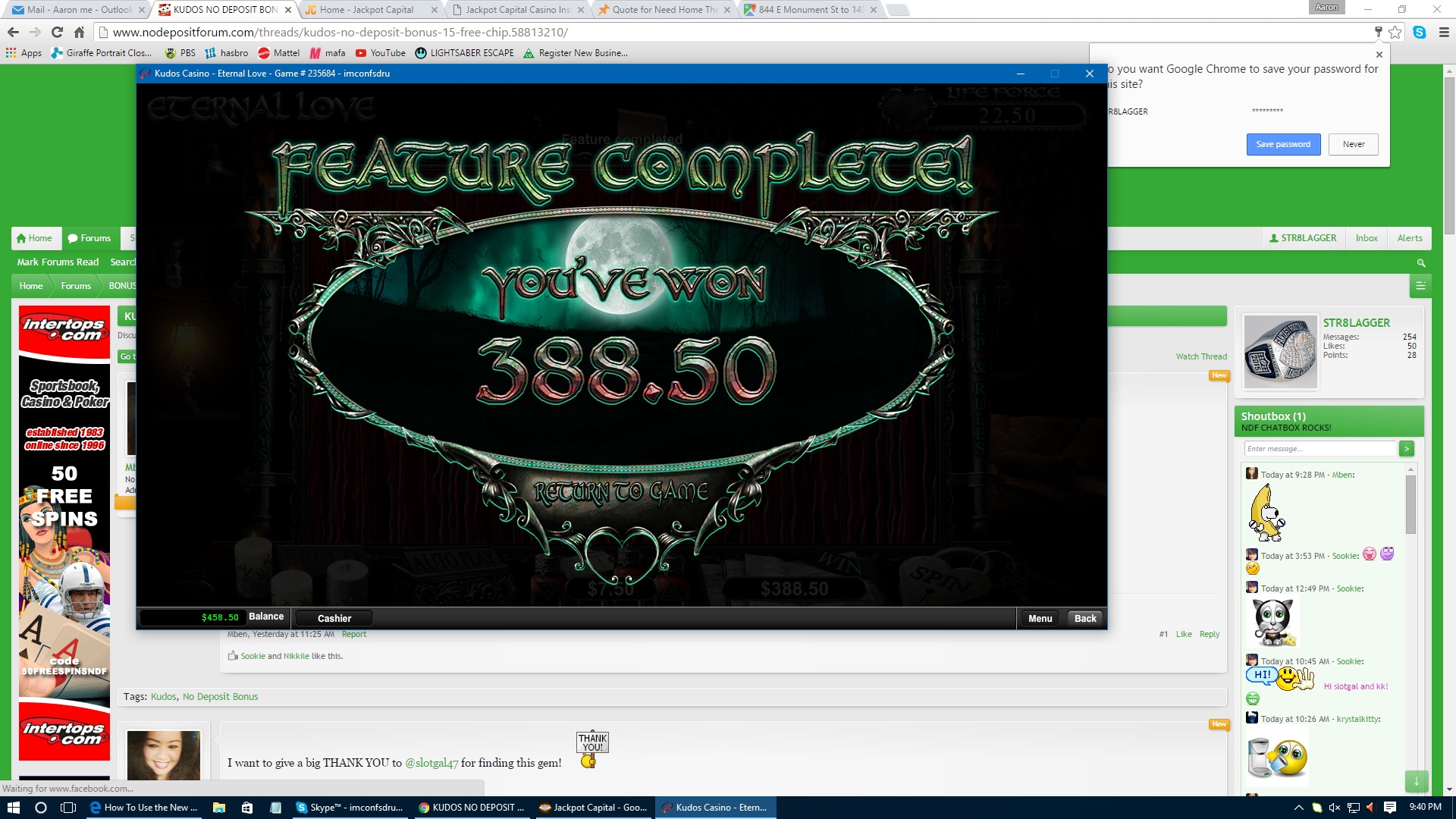This screenshot has height=819, width=1456.
Task: Open the No Deposit Bonus tag
Action: [x=220, y=697]
